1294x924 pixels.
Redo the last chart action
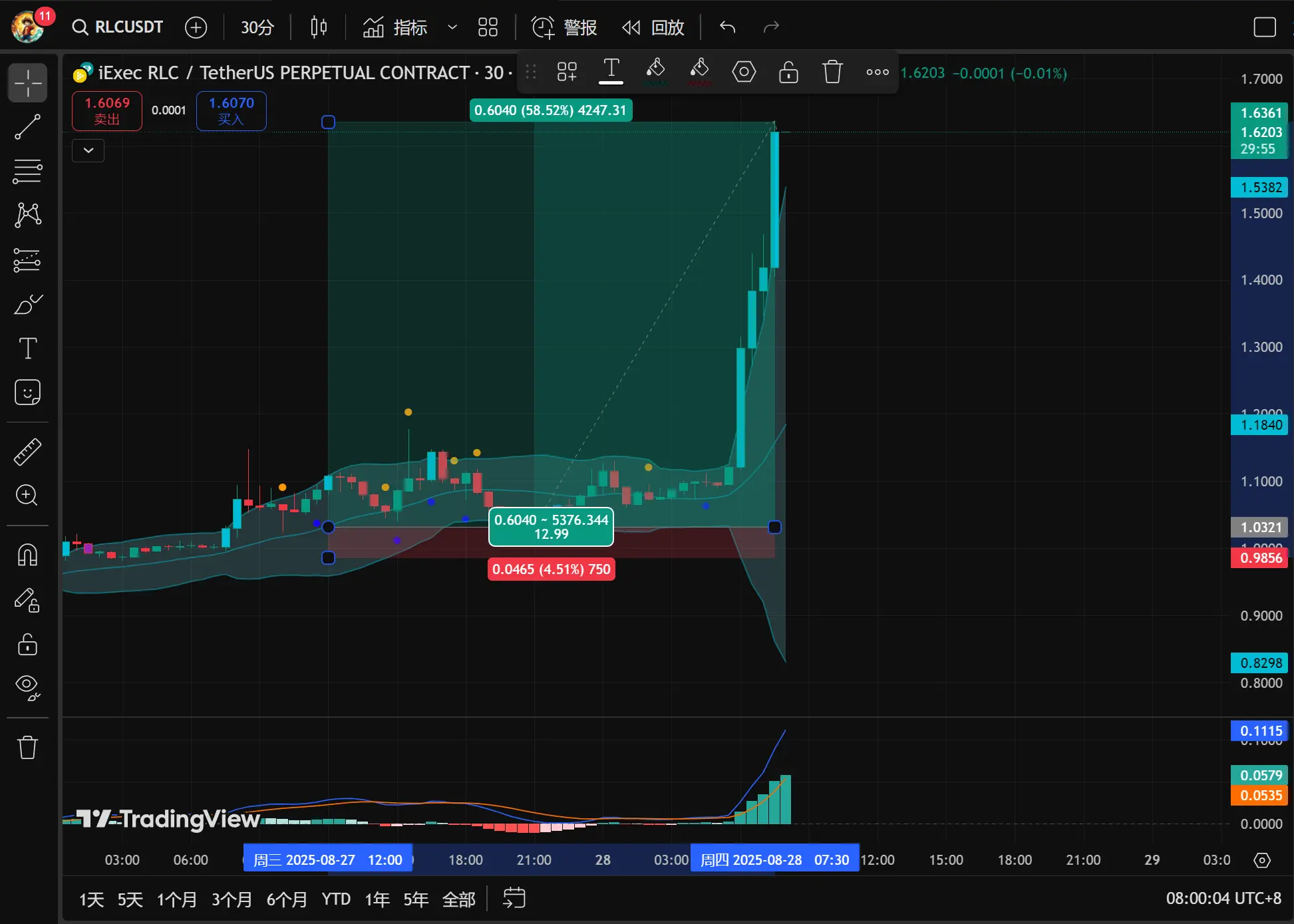coord(771,27)
